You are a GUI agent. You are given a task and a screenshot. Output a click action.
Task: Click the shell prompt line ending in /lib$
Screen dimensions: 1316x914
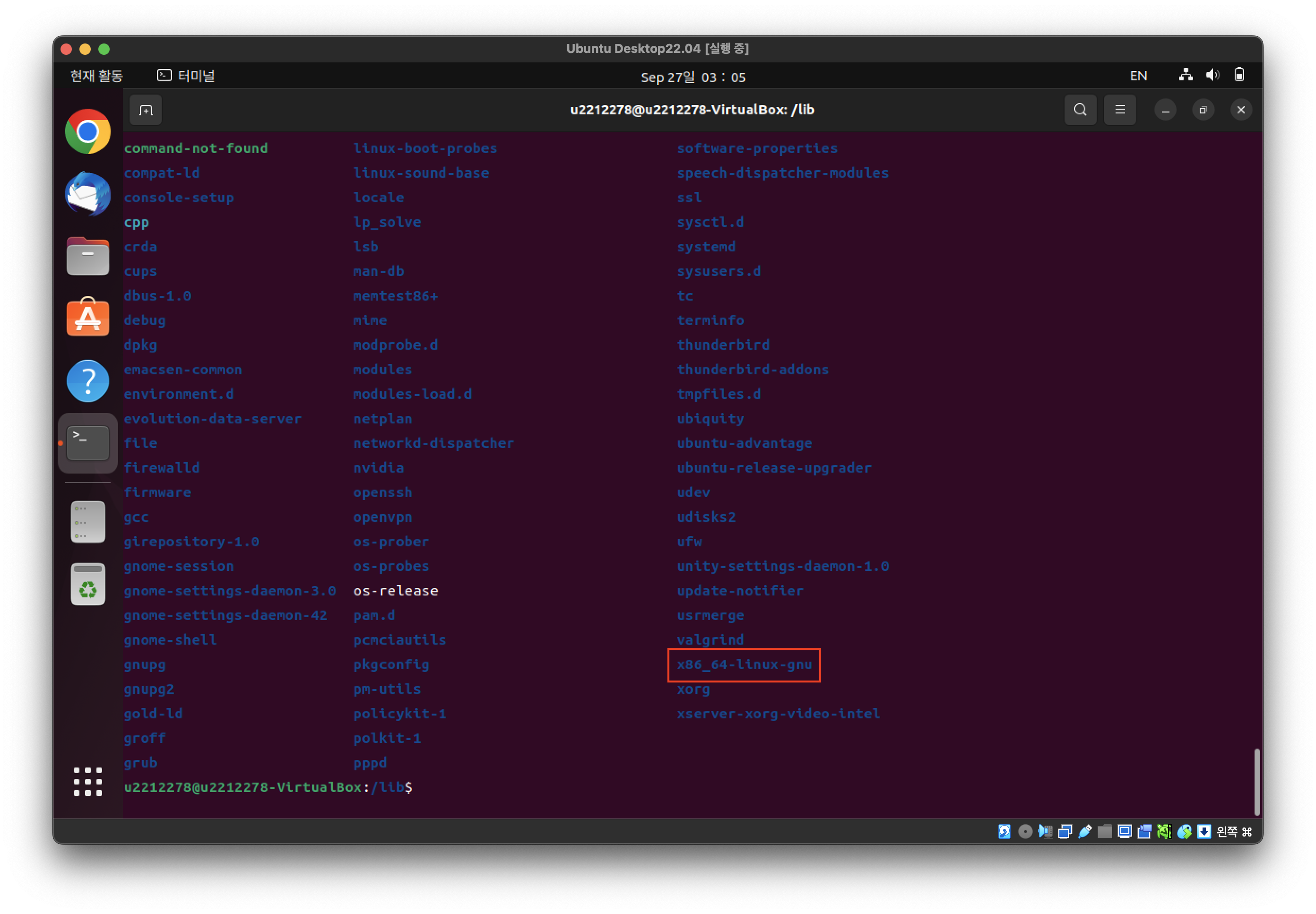point(268,787)
